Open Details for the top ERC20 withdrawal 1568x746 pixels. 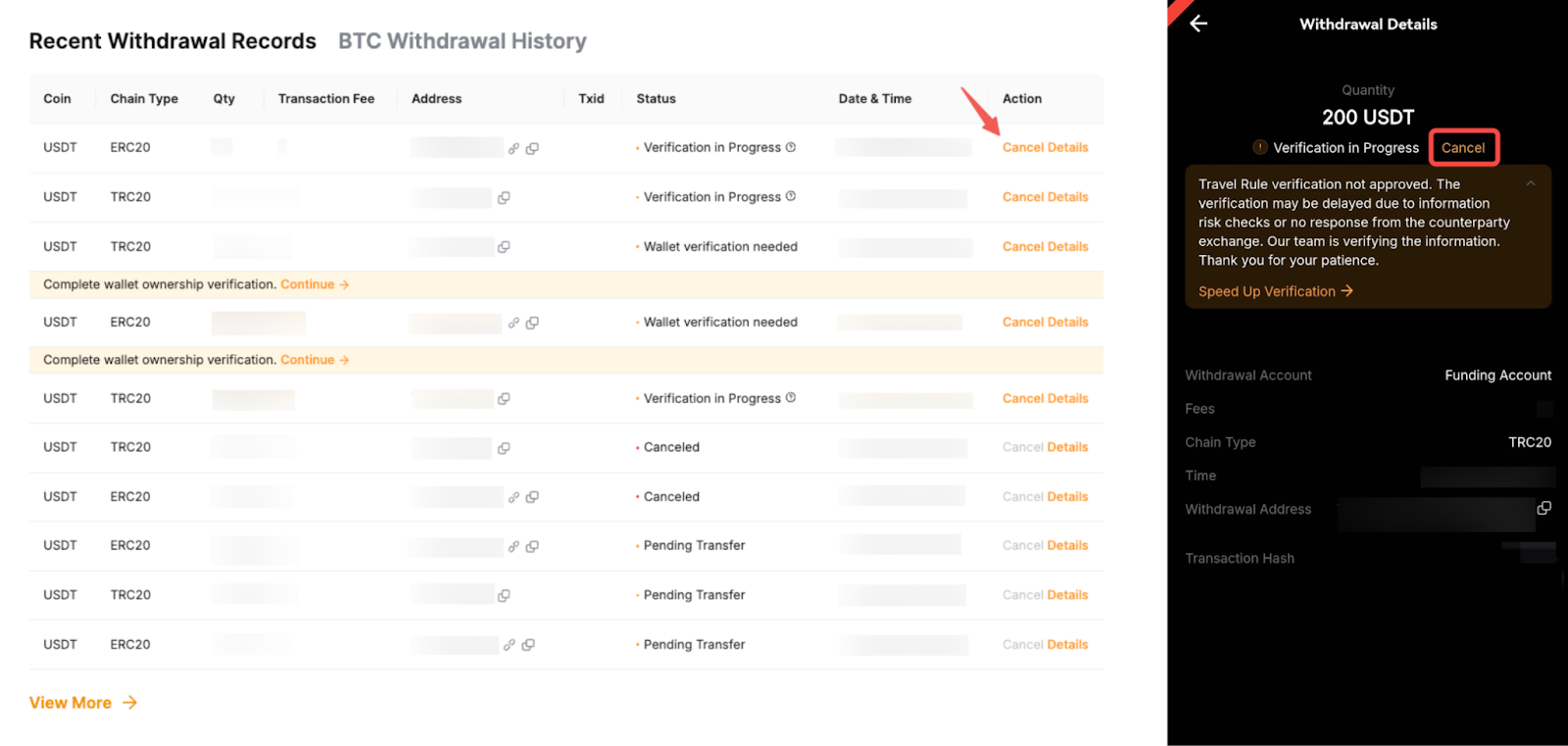click(x=1067, y=147)
